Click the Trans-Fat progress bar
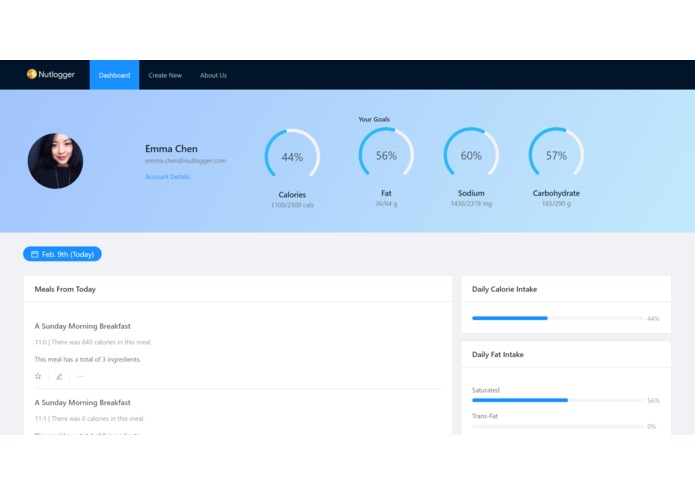This screenshot has width=695, height=494. coord(558,426)
